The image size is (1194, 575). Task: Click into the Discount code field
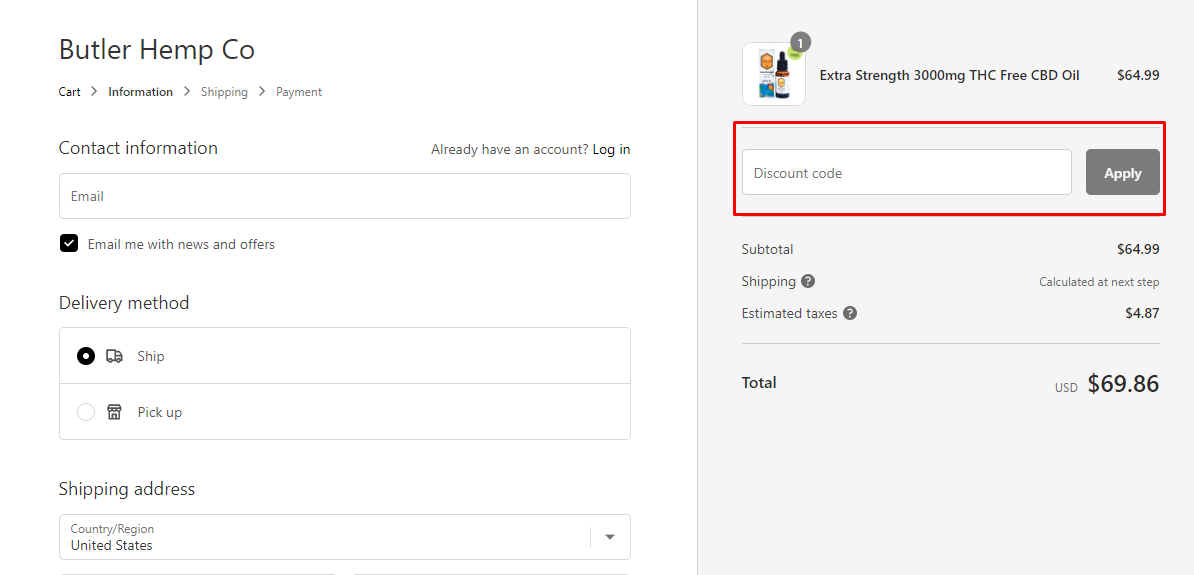point(907,172)
